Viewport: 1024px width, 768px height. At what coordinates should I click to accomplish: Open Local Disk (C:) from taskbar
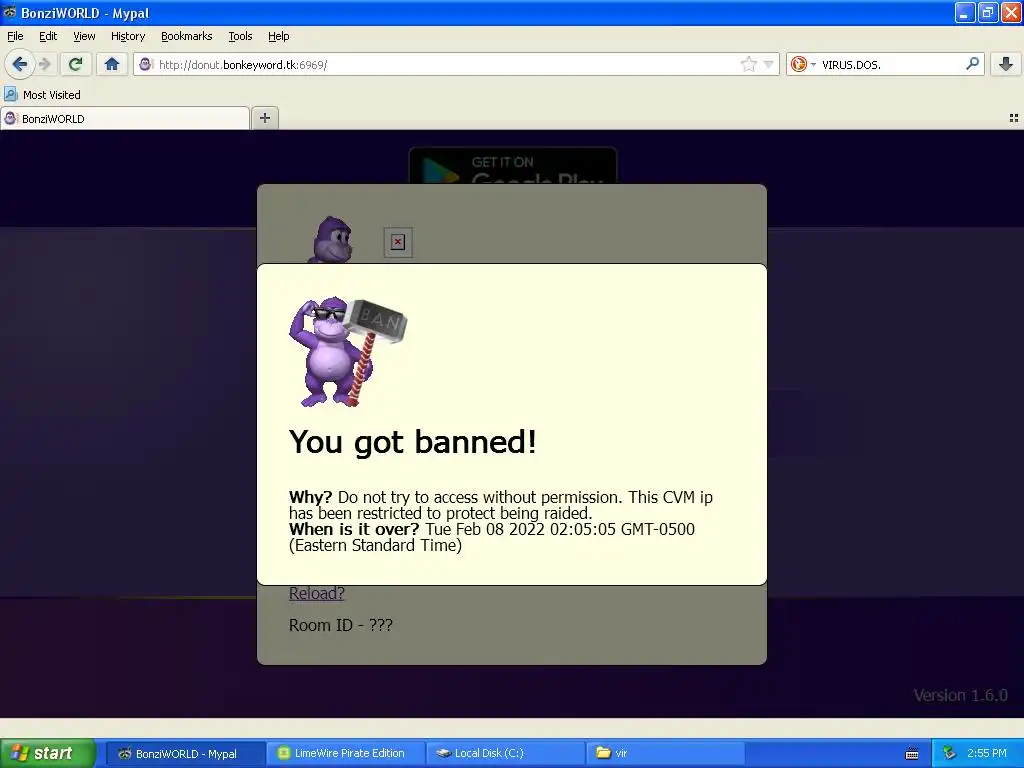[x=505, y=753]
